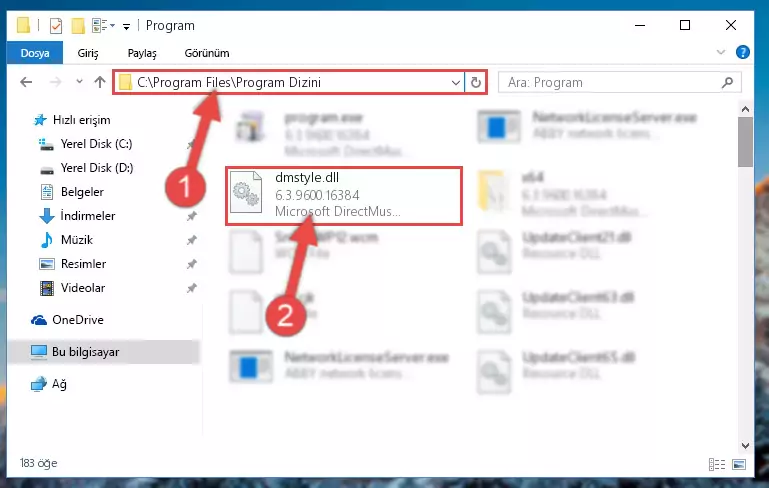Select the top NetworkLicenseServer.exe file
This screenshot has width=769, height=488.
point(589,126)
